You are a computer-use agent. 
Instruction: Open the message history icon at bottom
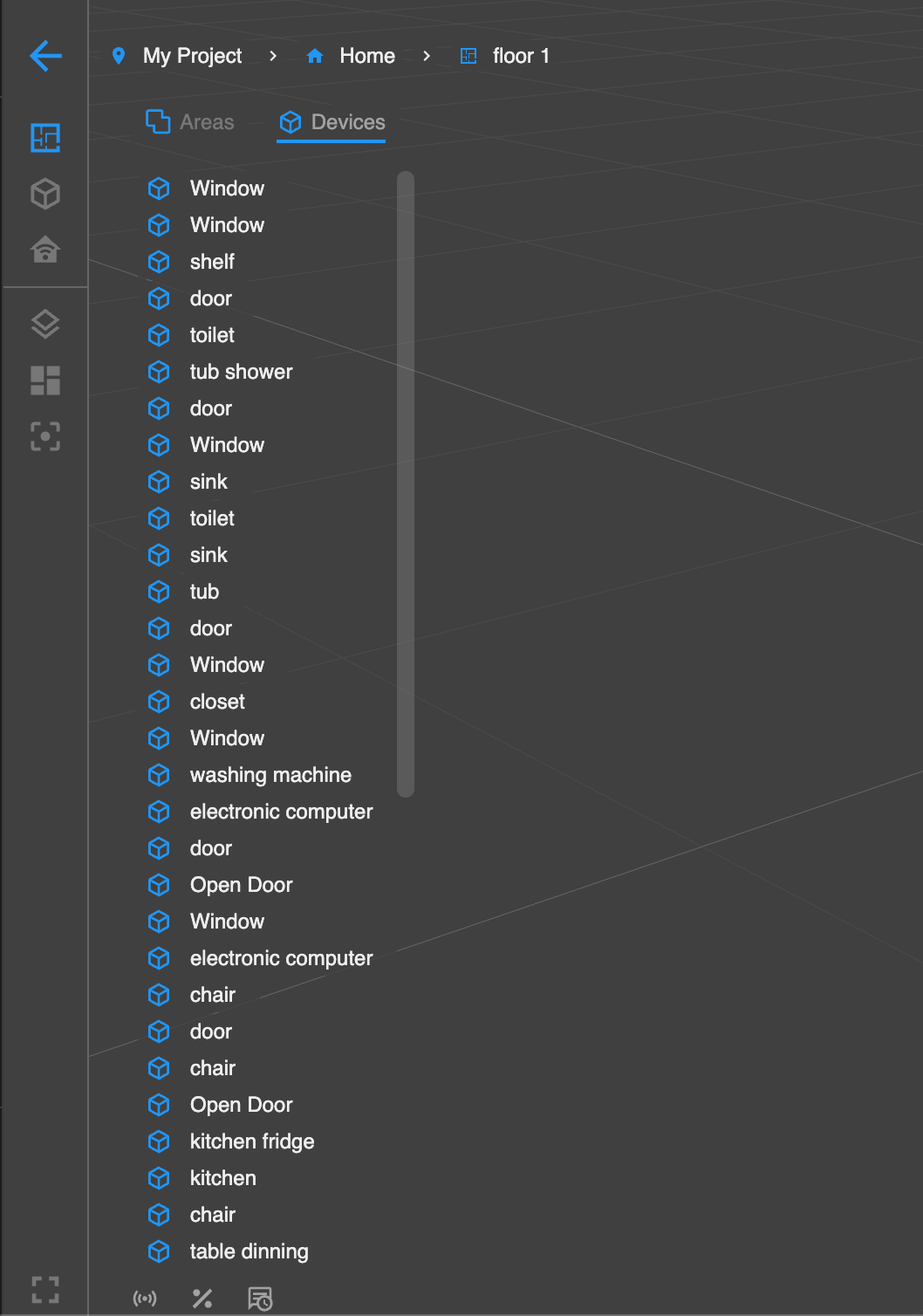pos(261,1298)
